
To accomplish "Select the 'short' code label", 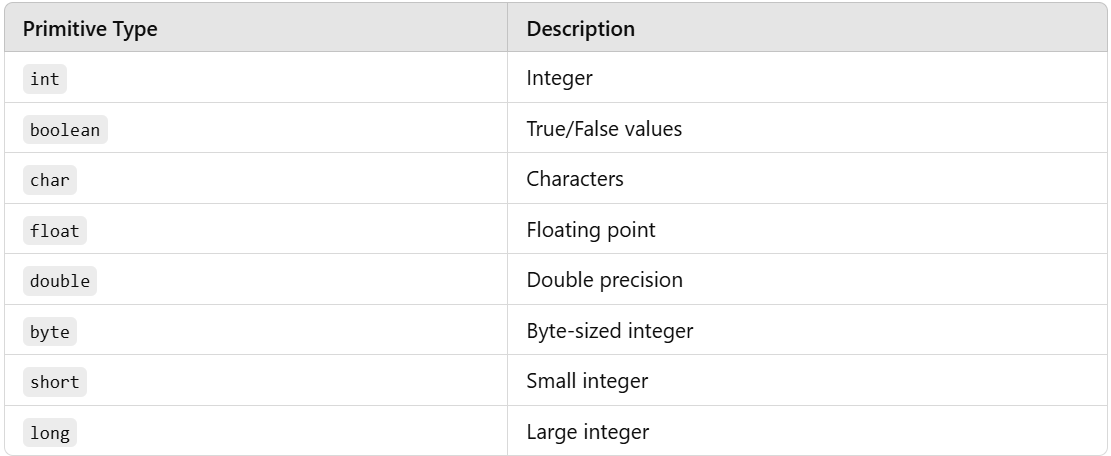I will point(55,382).
